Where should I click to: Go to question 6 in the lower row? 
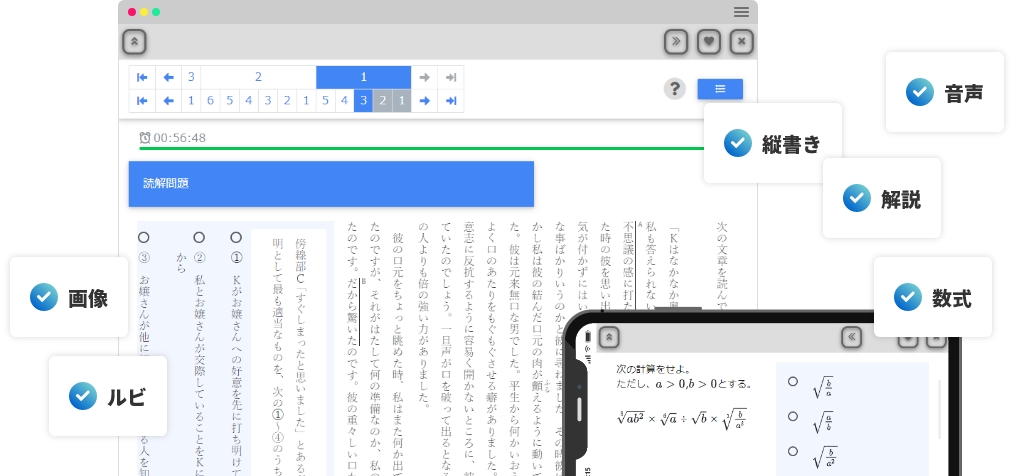click(210, 100)
